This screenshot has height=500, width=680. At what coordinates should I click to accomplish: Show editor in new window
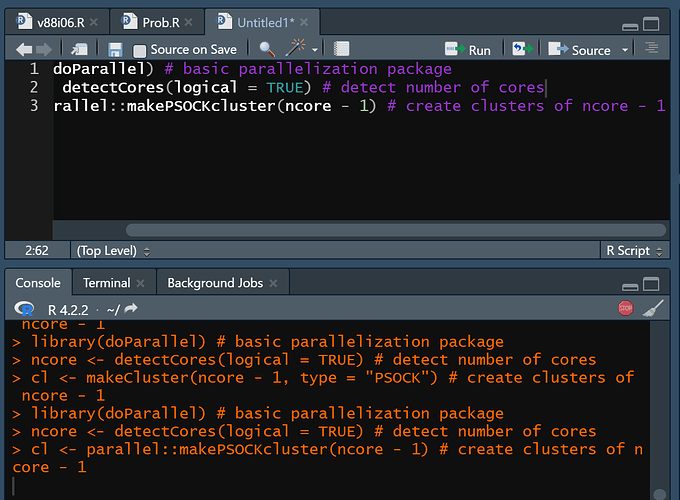point(79,49)
